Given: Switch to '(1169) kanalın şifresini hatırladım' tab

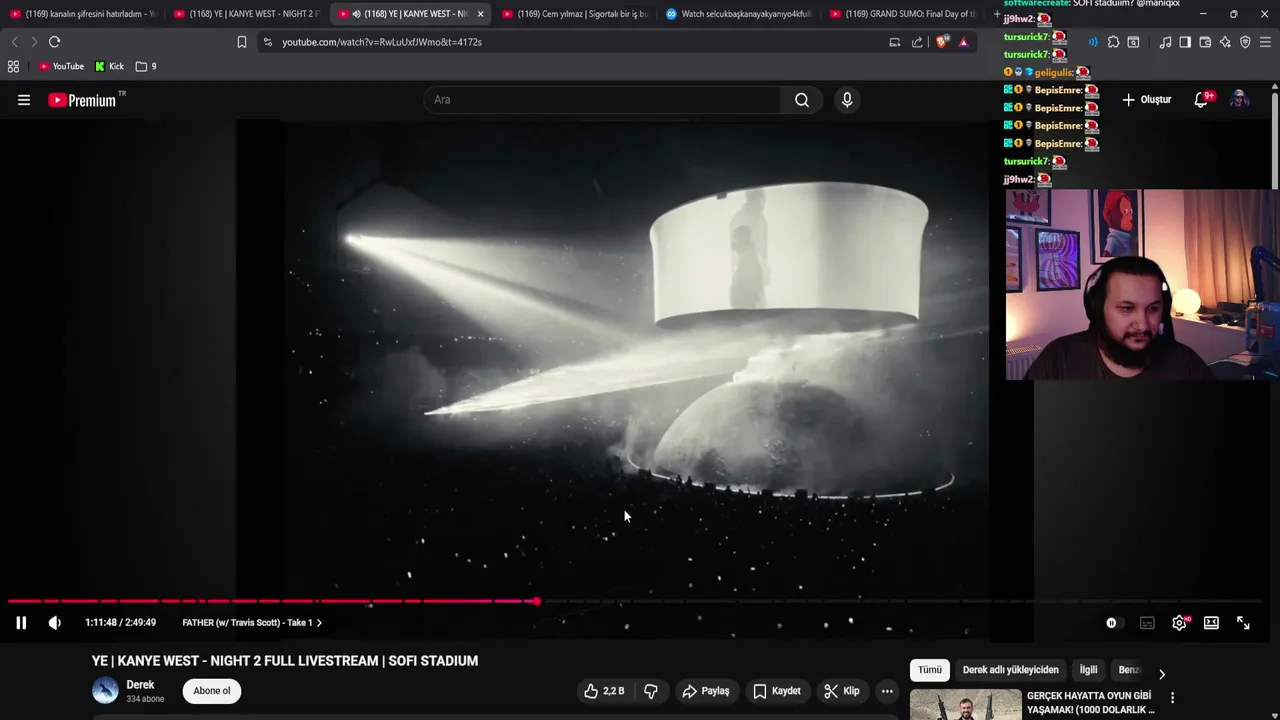Looking at the screenshot, I should click(82, 14).
